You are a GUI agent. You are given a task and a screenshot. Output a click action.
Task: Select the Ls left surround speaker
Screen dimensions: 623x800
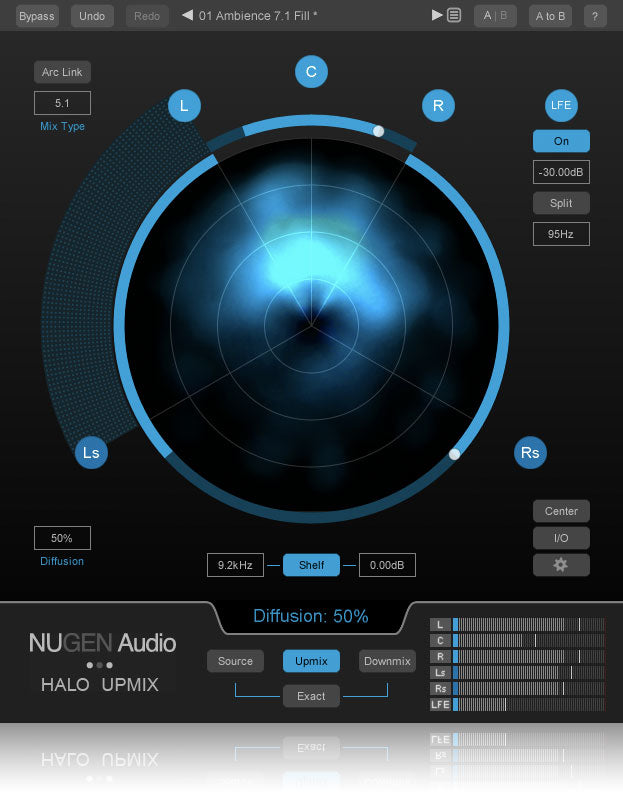click(x=91, y=453)
